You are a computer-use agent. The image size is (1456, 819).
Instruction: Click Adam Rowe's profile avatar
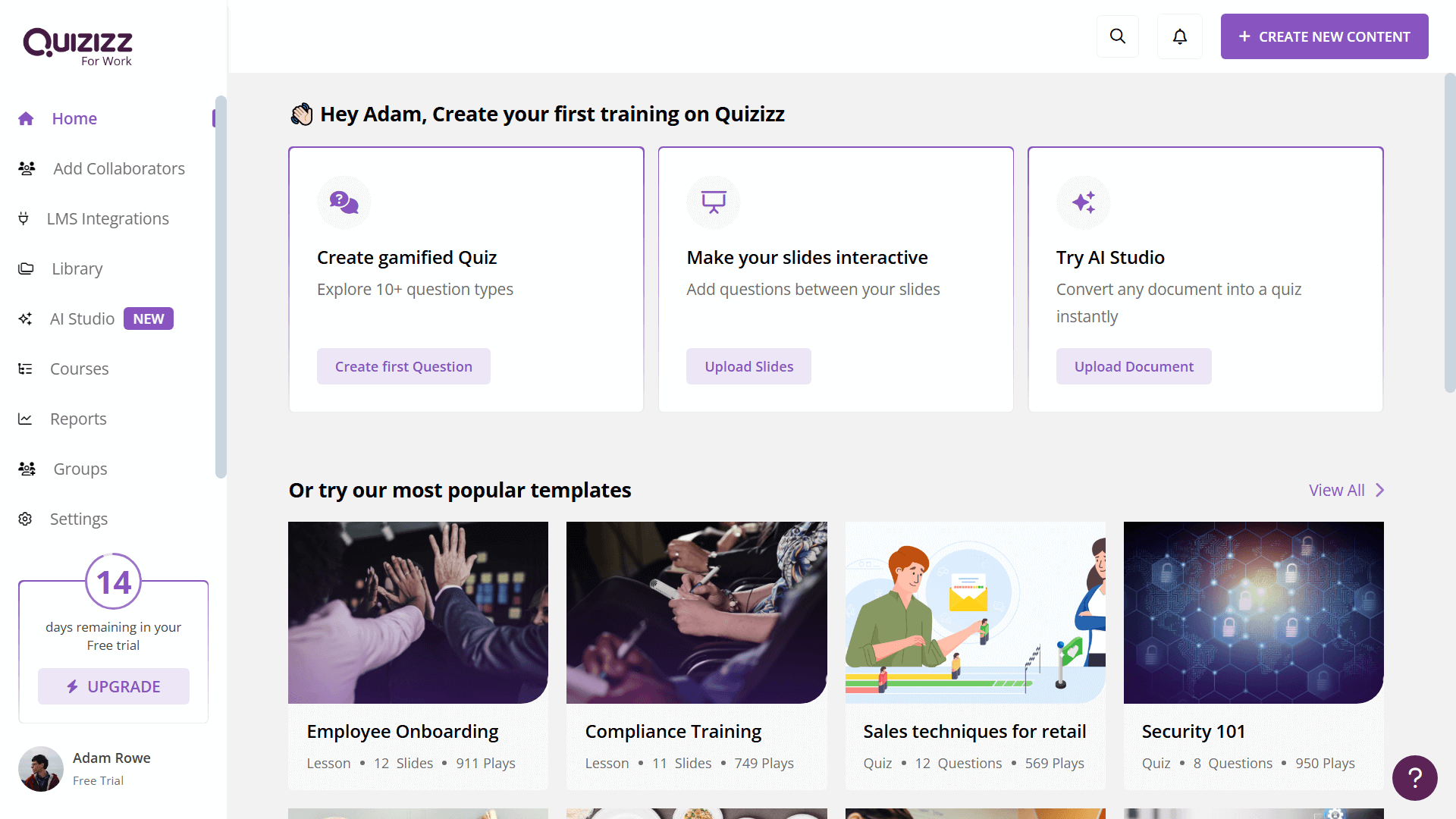pos(41,768)
